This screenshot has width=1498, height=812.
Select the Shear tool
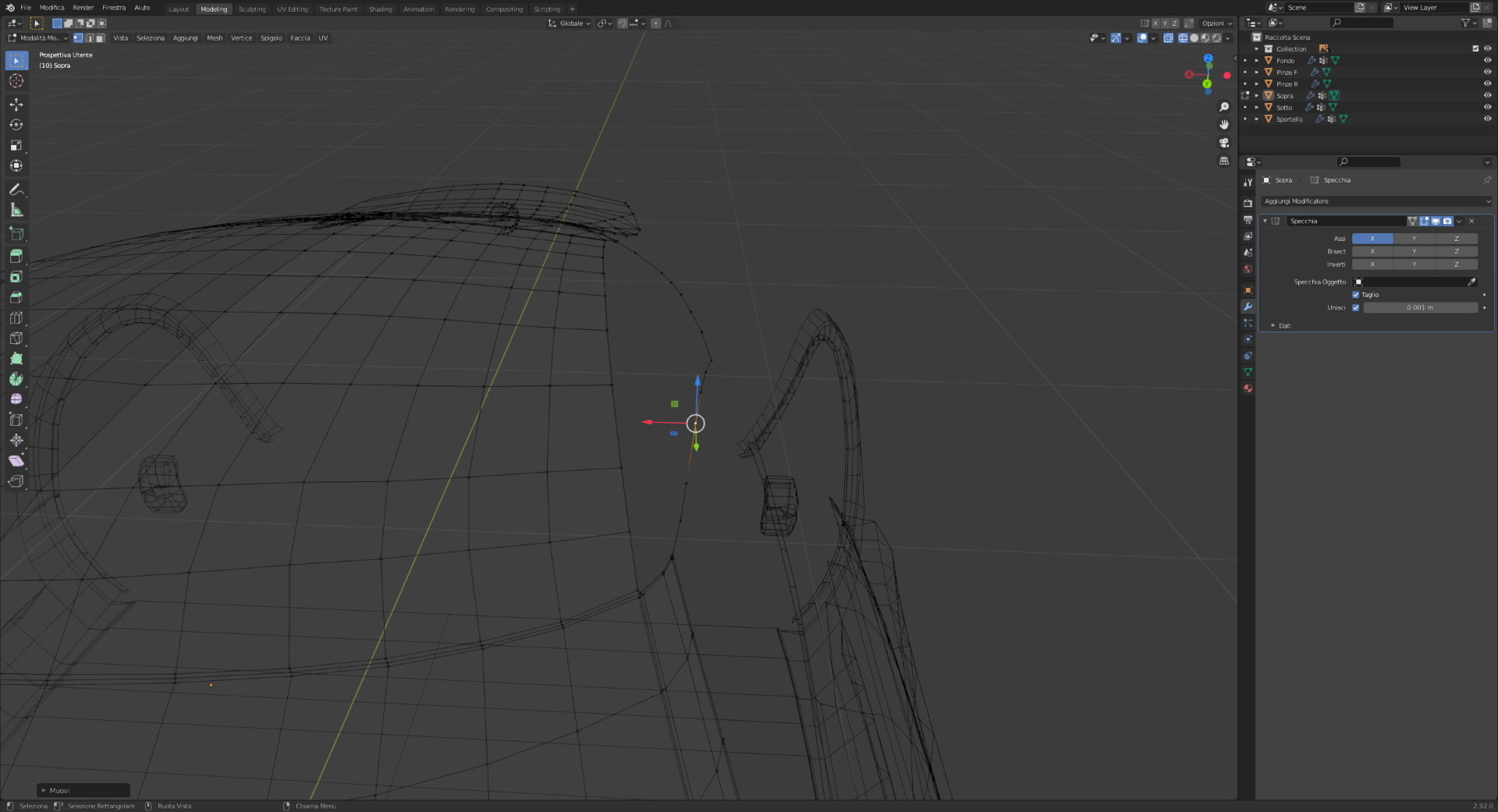pos(16,460)
